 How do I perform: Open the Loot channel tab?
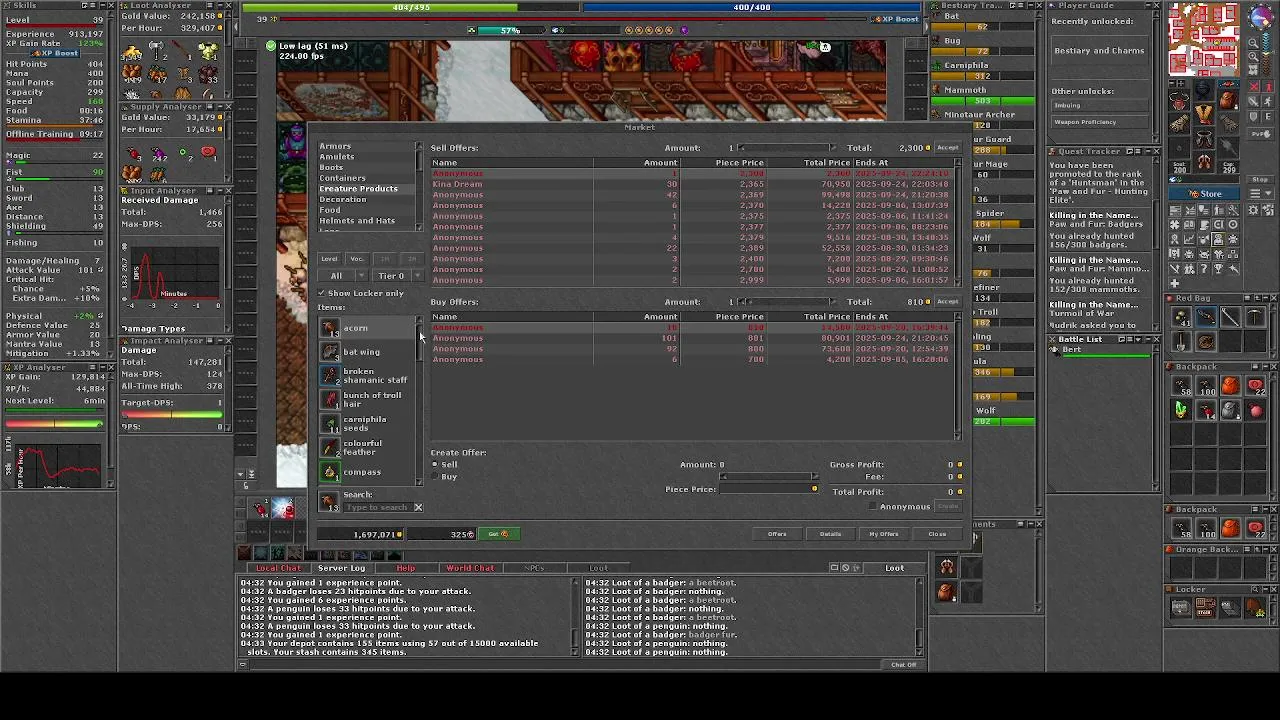[598, 568]
